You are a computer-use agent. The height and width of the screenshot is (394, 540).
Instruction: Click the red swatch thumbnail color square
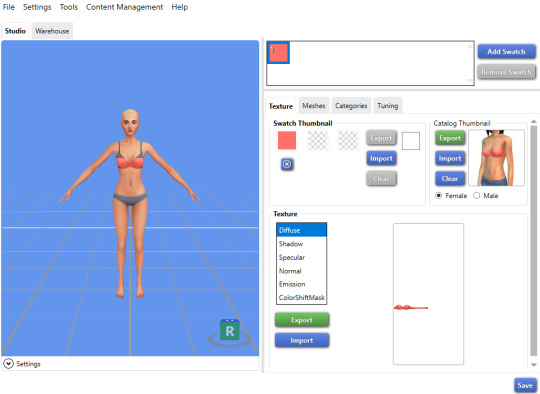[x=287, y=140]
